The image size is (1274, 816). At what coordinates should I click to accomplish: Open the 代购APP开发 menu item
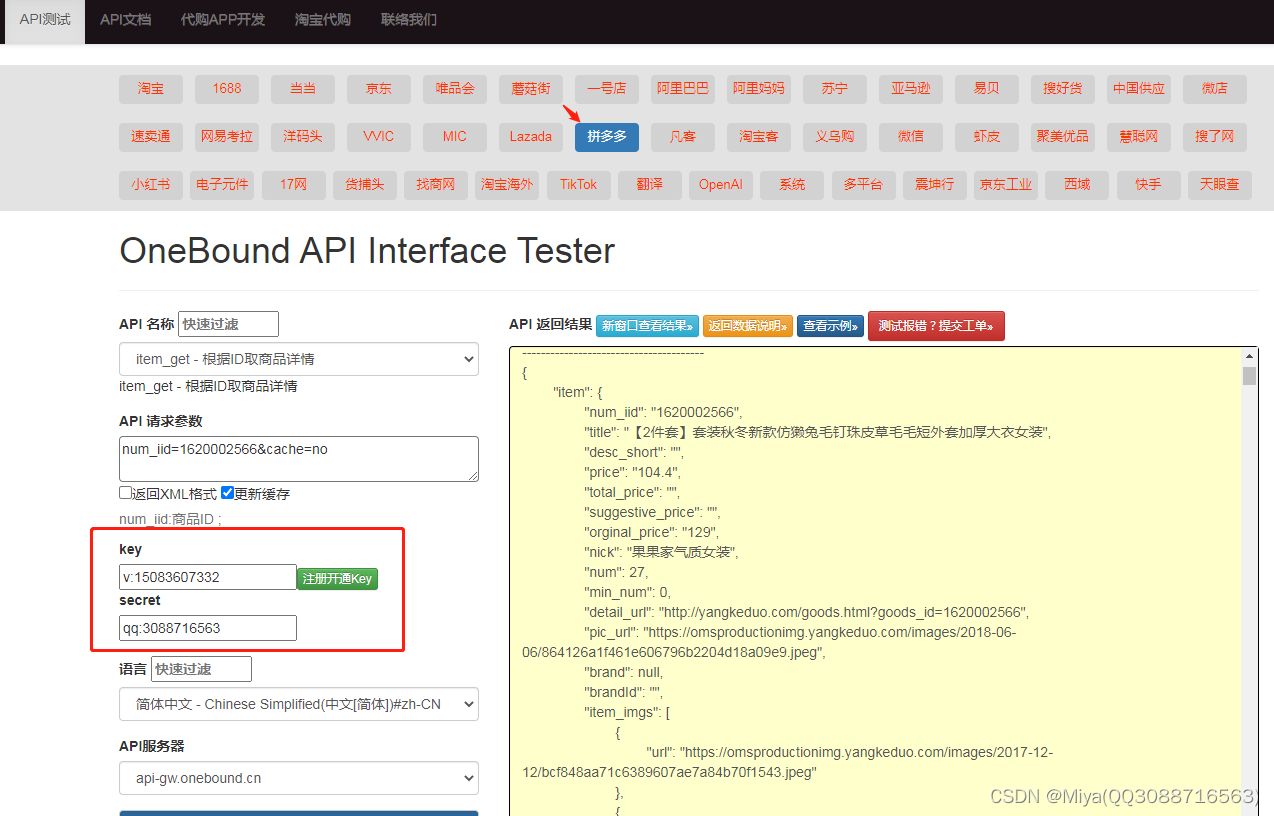(222, 20)
